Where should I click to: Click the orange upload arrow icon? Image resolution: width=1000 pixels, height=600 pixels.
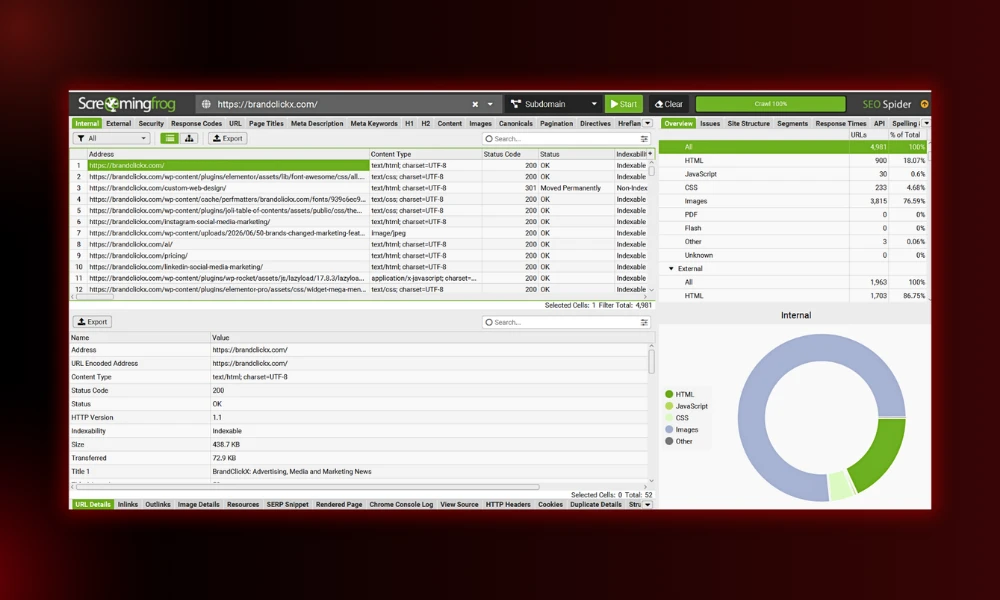pyautogui.click(x=924, y=104)
